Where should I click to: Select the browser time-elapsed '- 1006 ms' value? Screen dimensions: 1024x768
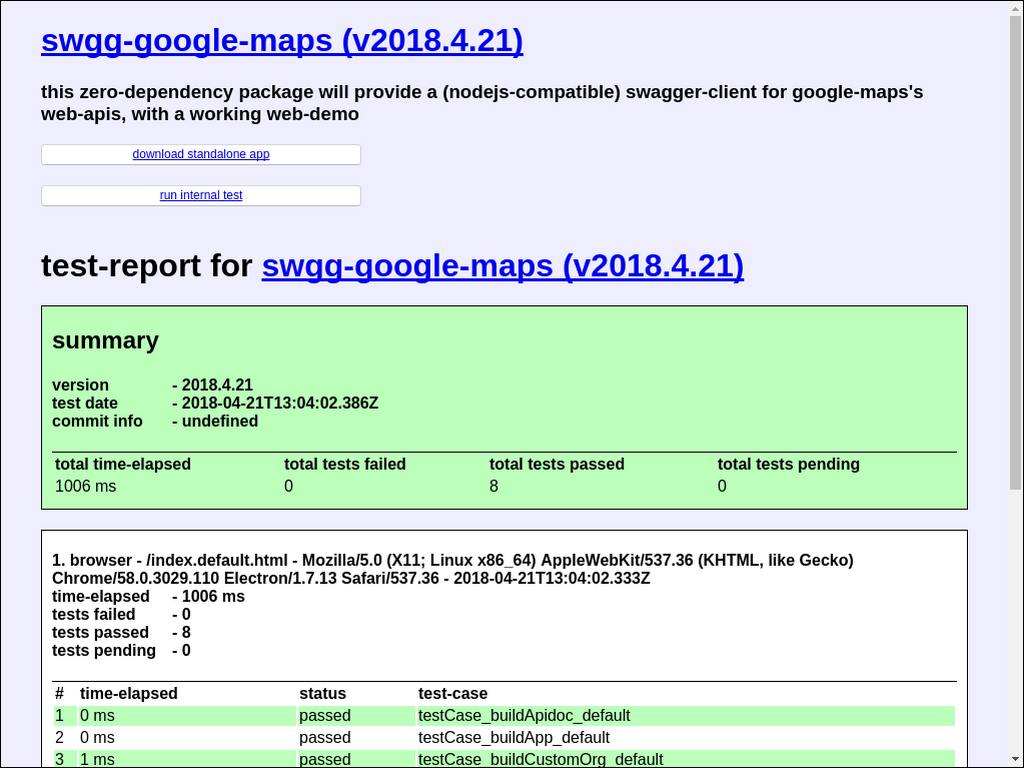(x=208, y=597)
